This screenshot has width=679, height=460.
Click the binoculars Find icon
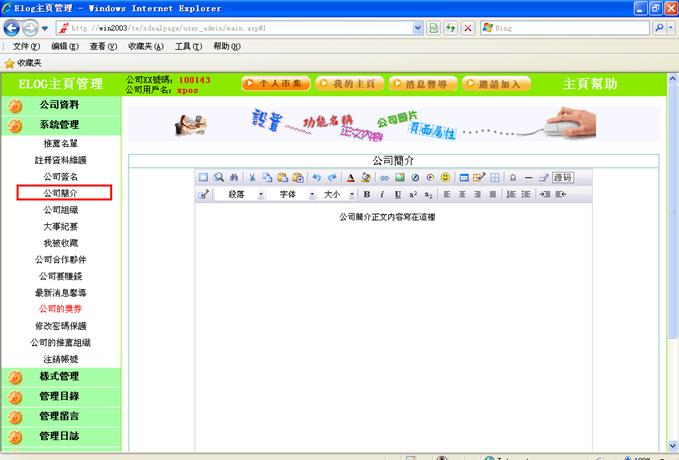click(234, 177)
